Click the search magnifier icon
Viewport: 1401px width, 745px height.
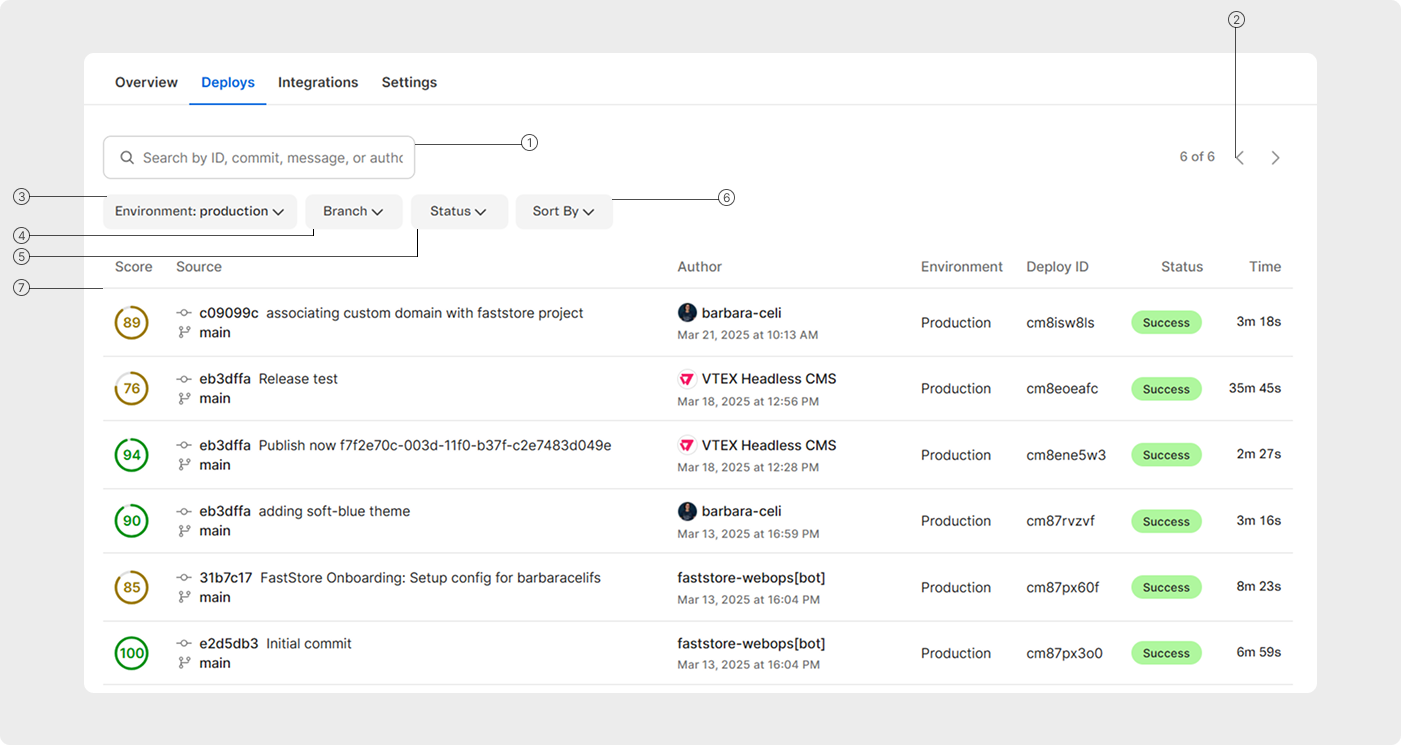[x=127, y=158]
